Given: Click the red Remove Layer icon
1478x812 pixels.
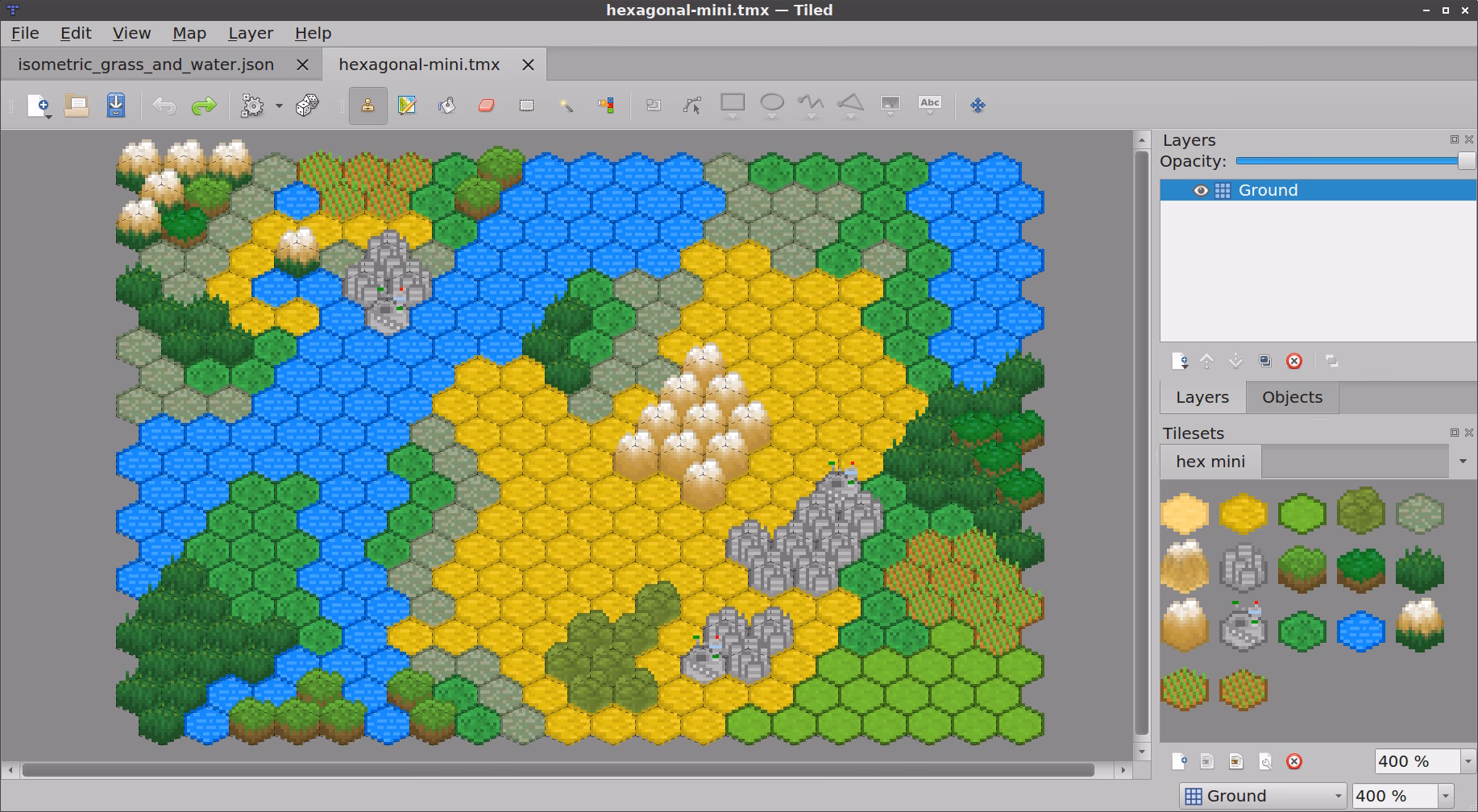Looking at the screenshot, I should [1294, 361].
